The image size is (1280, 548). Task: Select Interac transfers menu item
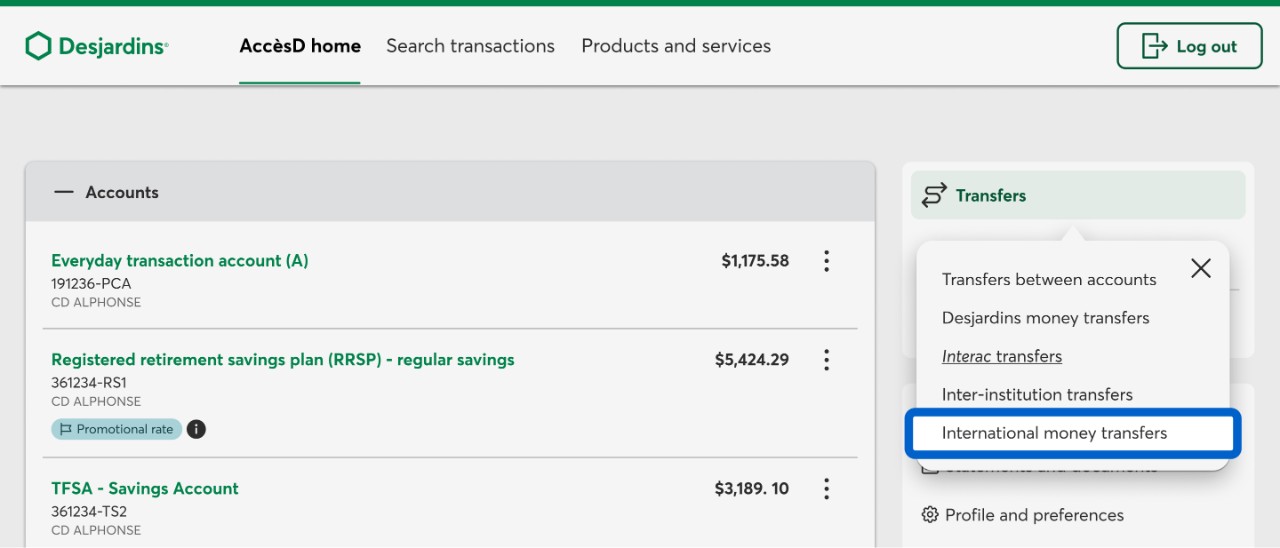coord(1002,356)
